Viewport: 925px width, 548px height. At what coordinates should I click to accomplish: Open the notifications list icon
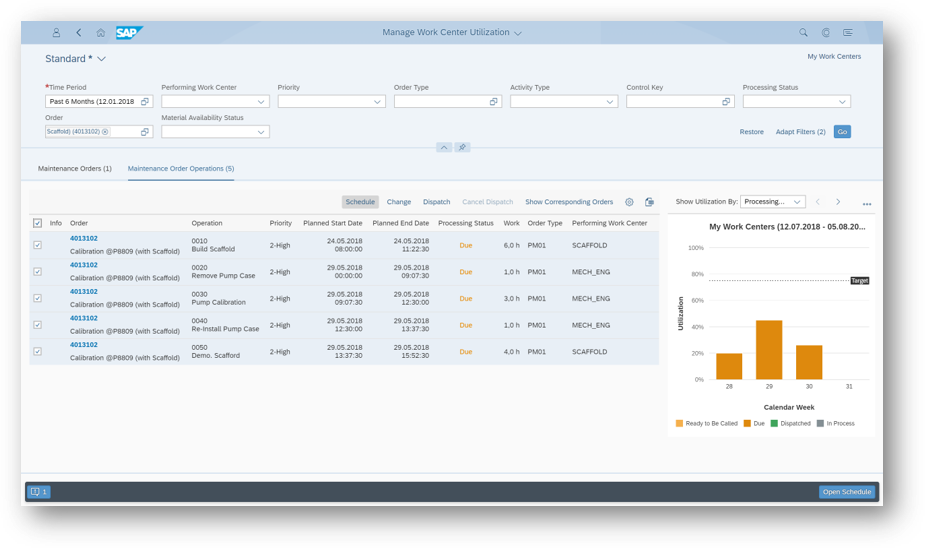pyautogui.click(x=848, y=32)
